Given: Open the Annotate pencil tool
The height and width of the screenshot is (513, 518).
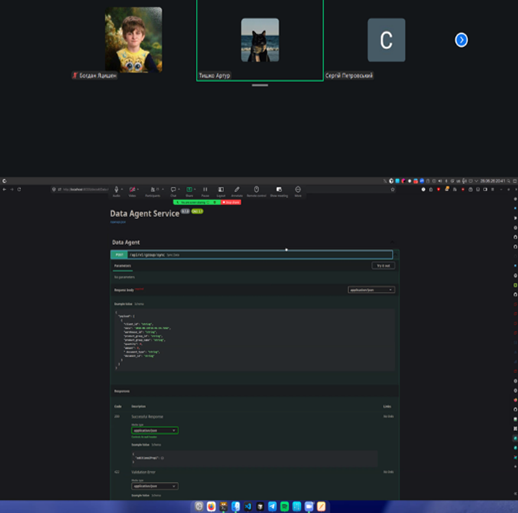Looking at the screenshot, I should [x=237, y=190].
